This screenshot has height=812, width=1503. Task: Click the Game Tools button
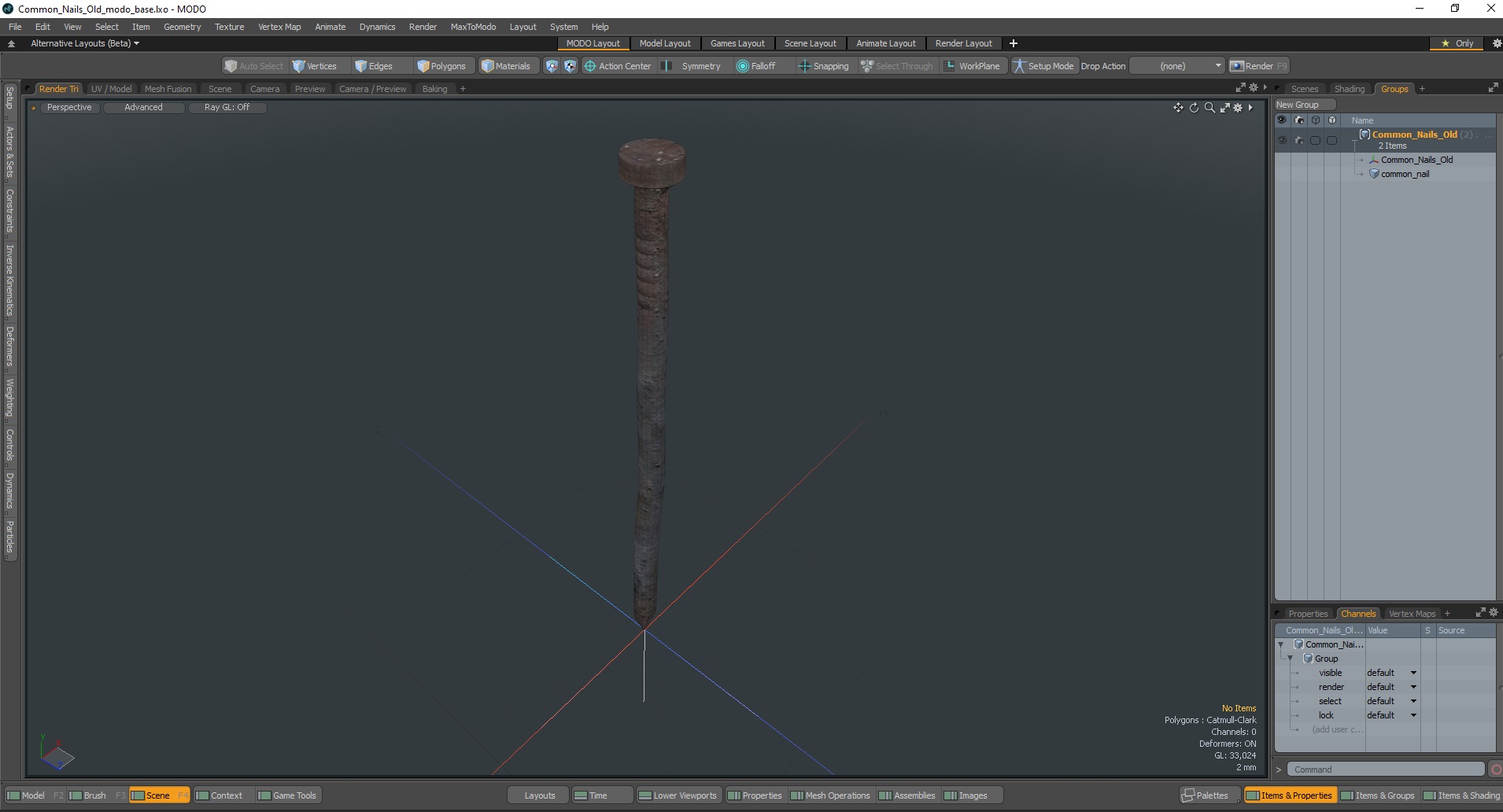click(x=287, y=795)
